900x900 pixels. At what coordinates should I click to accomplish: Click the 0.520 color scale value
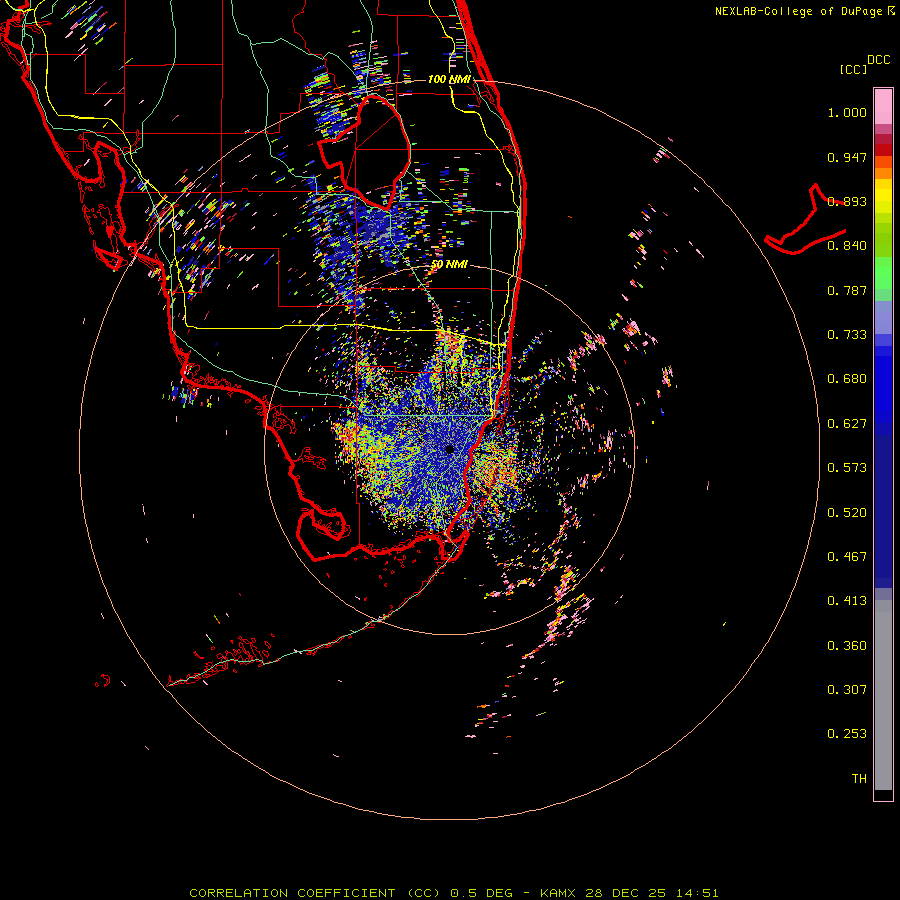(847, 513)
